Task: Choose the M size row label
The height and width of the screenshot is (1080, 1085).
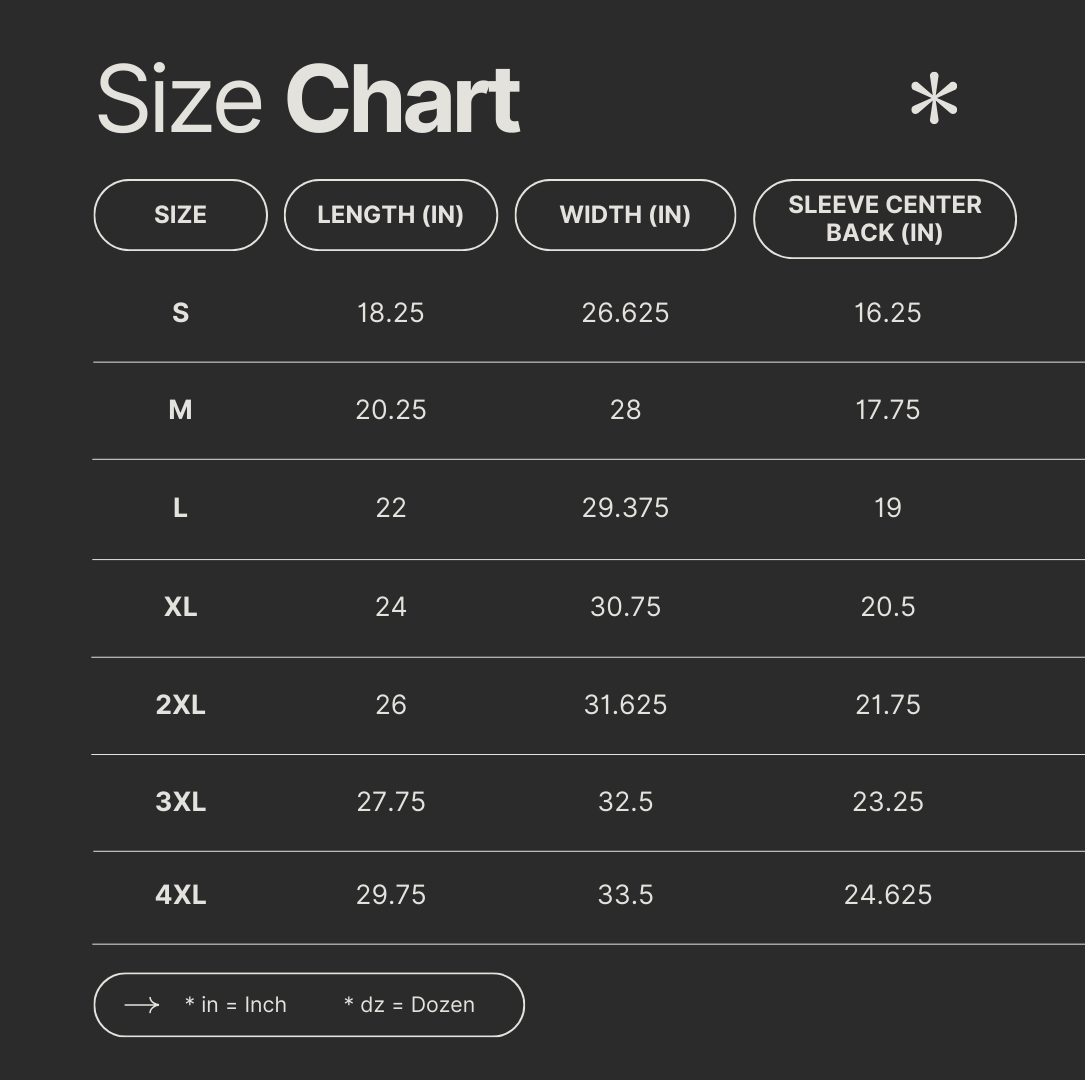Action: tap(180, 410)
